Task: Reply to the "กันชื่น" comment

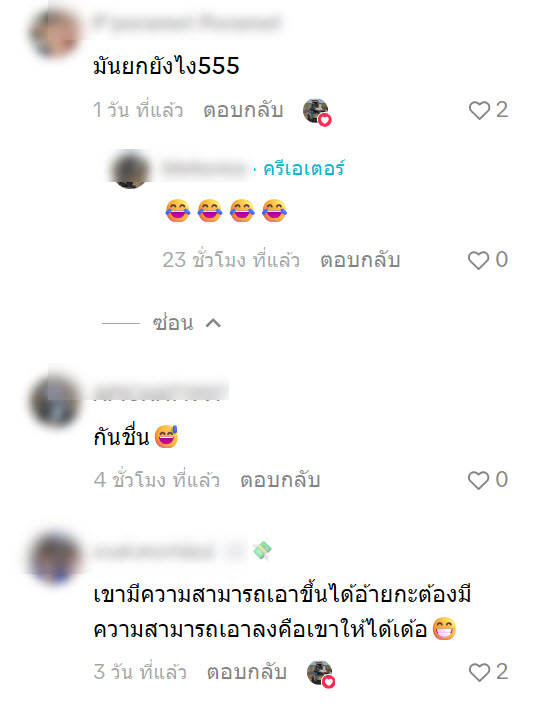Action: [x=280, y=480]
